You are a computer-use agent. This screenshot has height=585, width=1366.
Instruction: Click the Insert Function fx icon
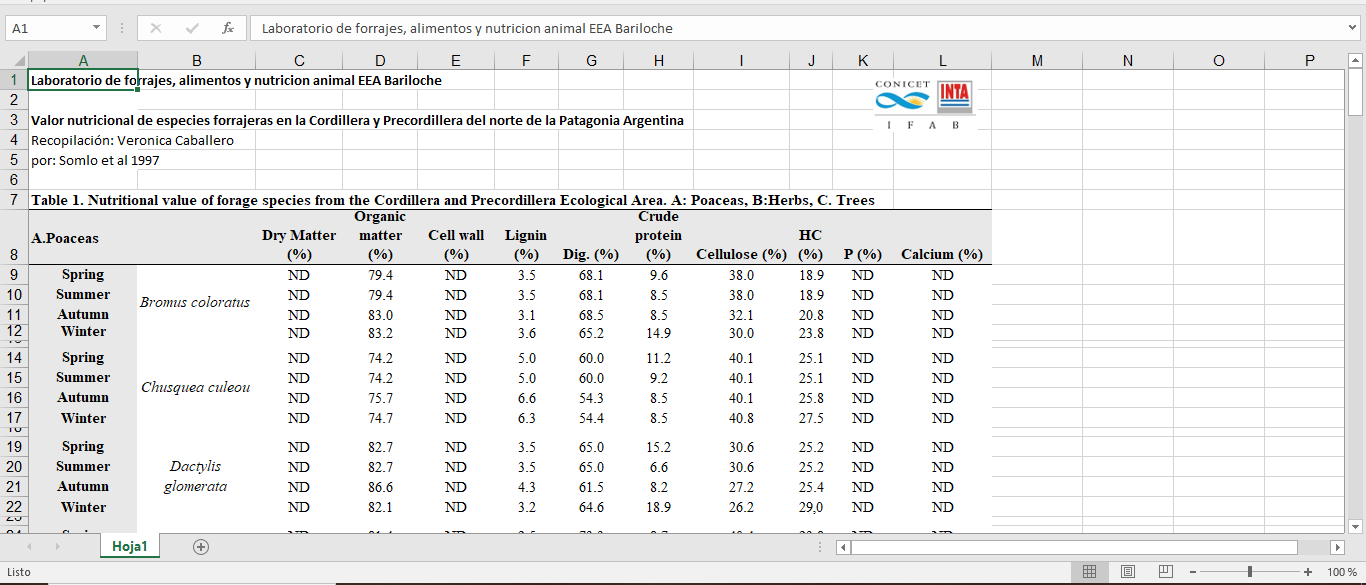228,28
